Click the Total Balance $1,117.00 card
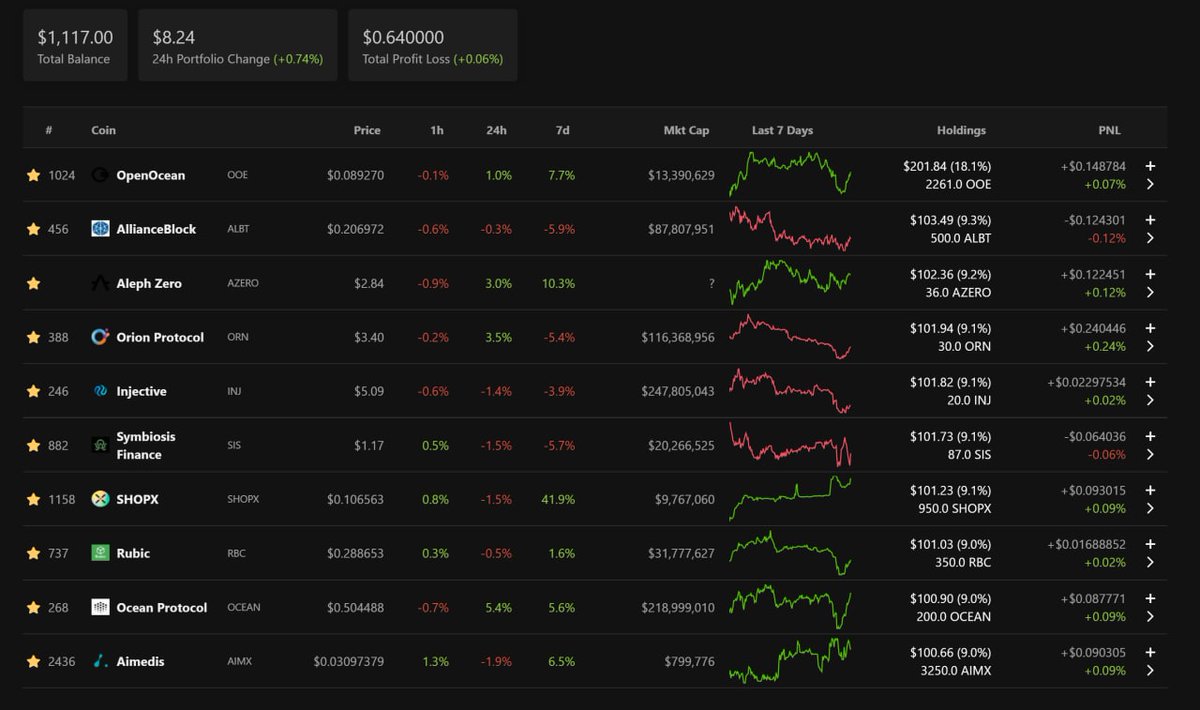This screenshot has width=1200, height=710. tap(75, 45)
